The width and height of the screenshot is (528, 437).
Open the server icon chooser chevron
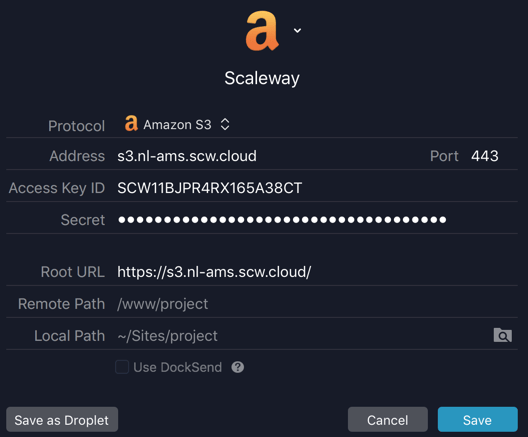coord(297,31)
